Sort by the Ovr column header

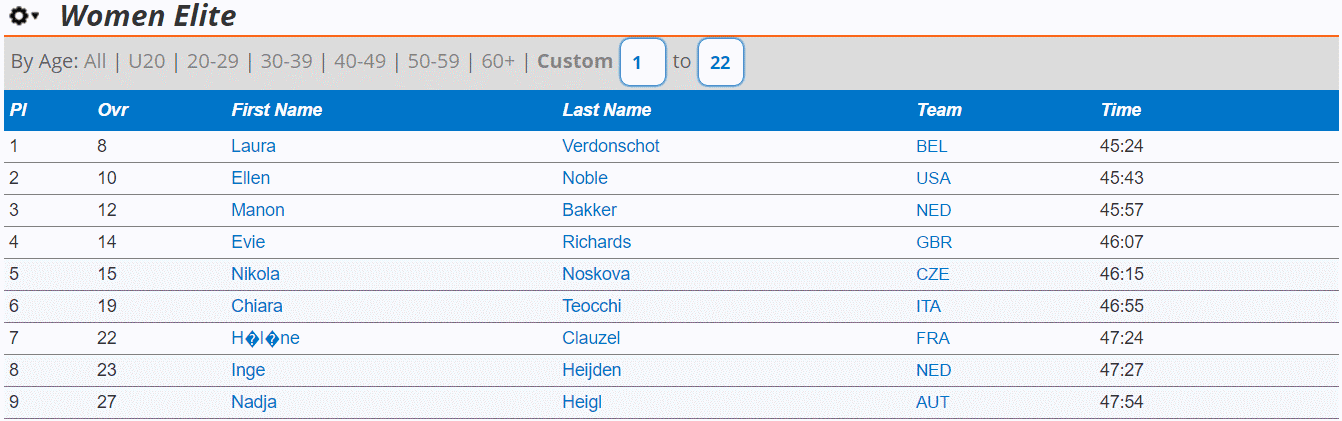pos(113,110)
